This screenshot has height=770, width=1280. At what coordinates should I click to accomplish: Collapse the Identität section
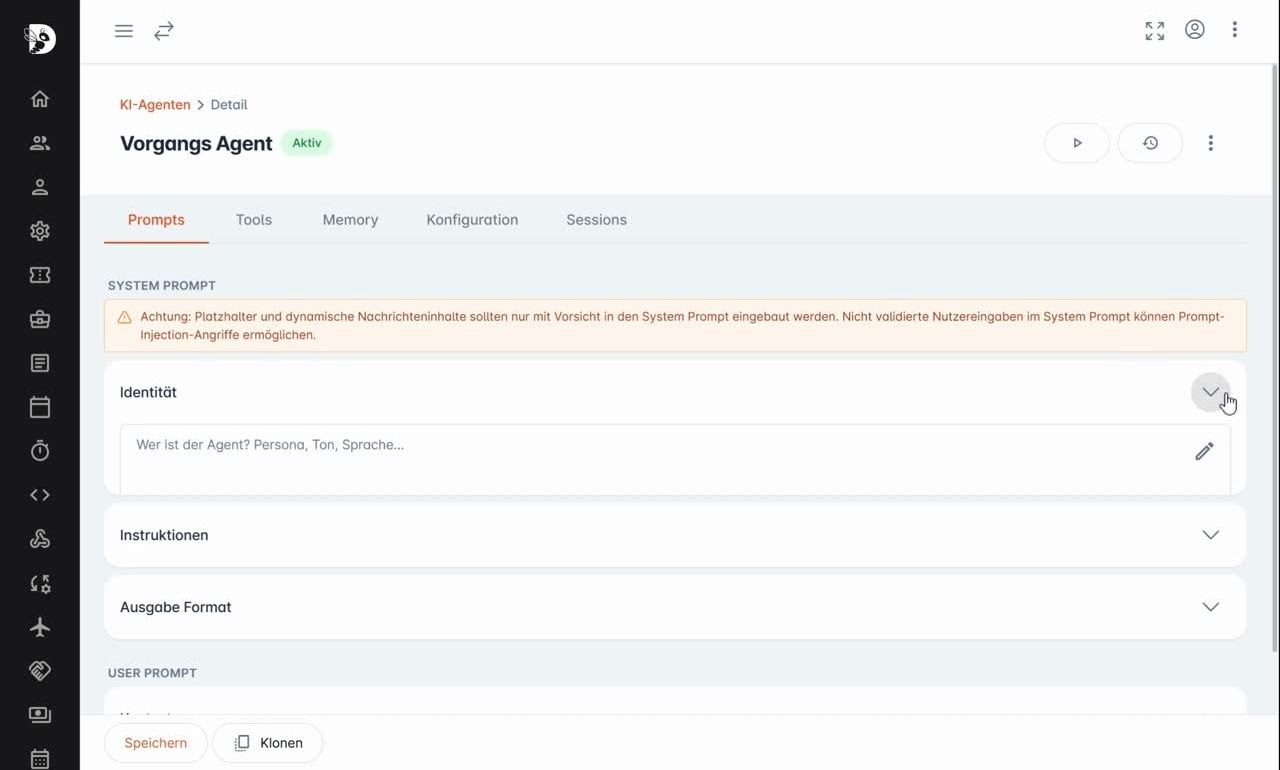(1210, 392)
